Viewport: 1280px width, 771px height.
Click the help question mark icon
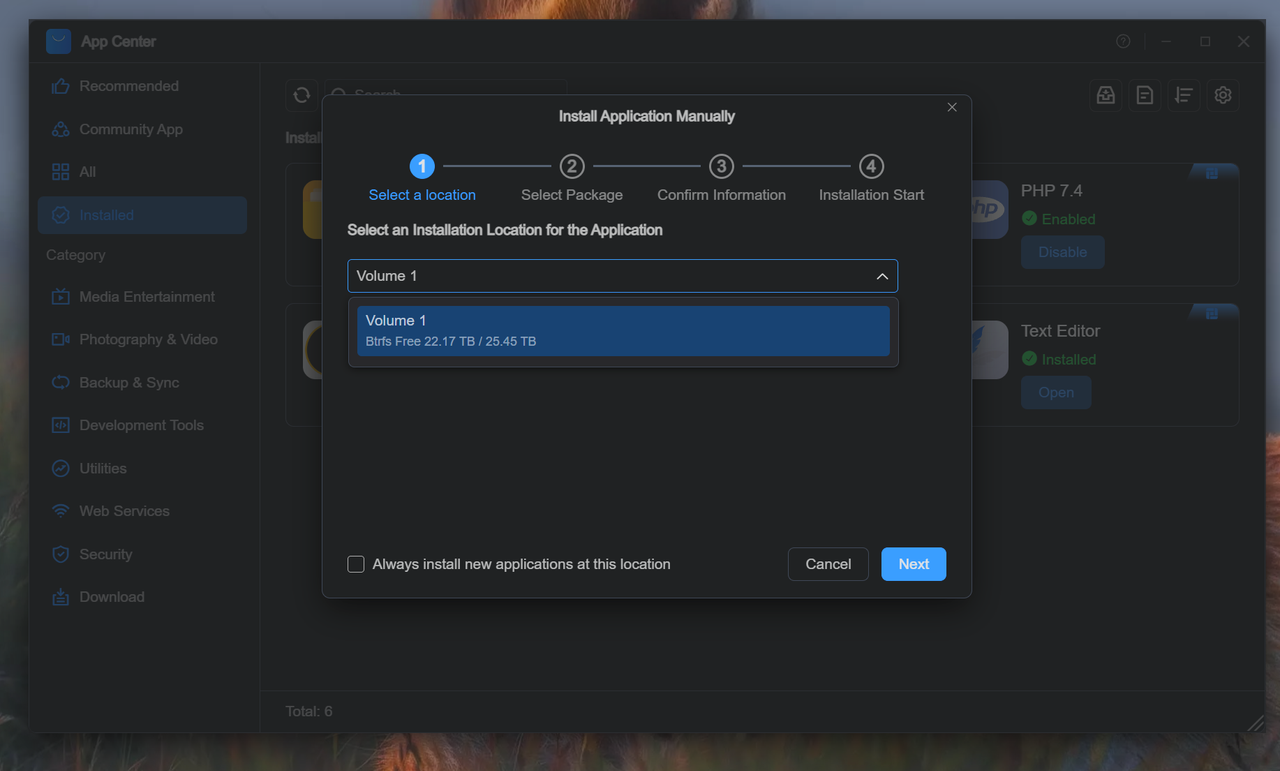point(1123,41)
